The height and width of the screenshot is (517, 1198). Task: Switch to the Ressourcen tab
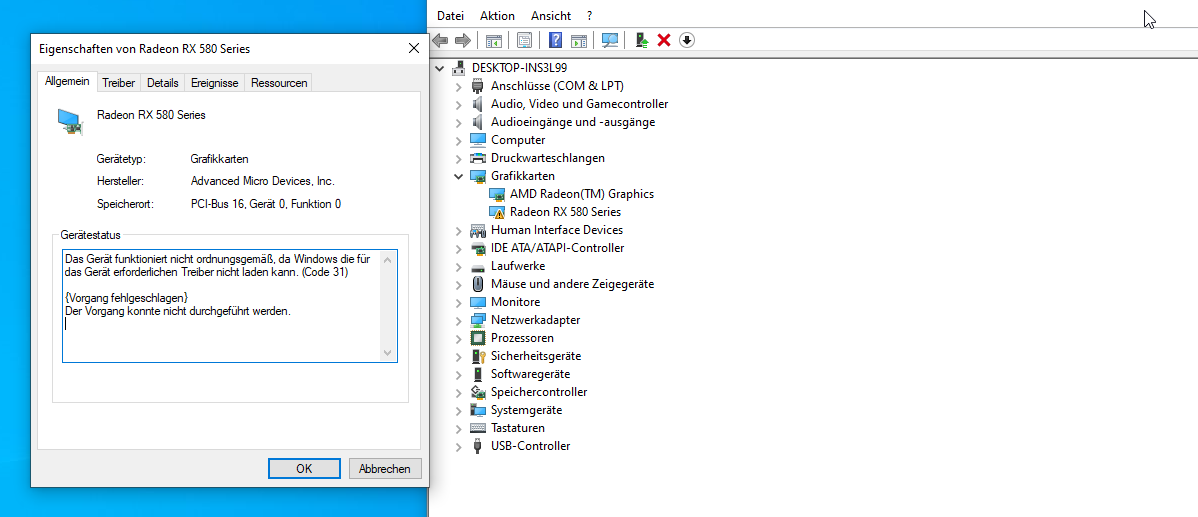(x=279, y=82)
